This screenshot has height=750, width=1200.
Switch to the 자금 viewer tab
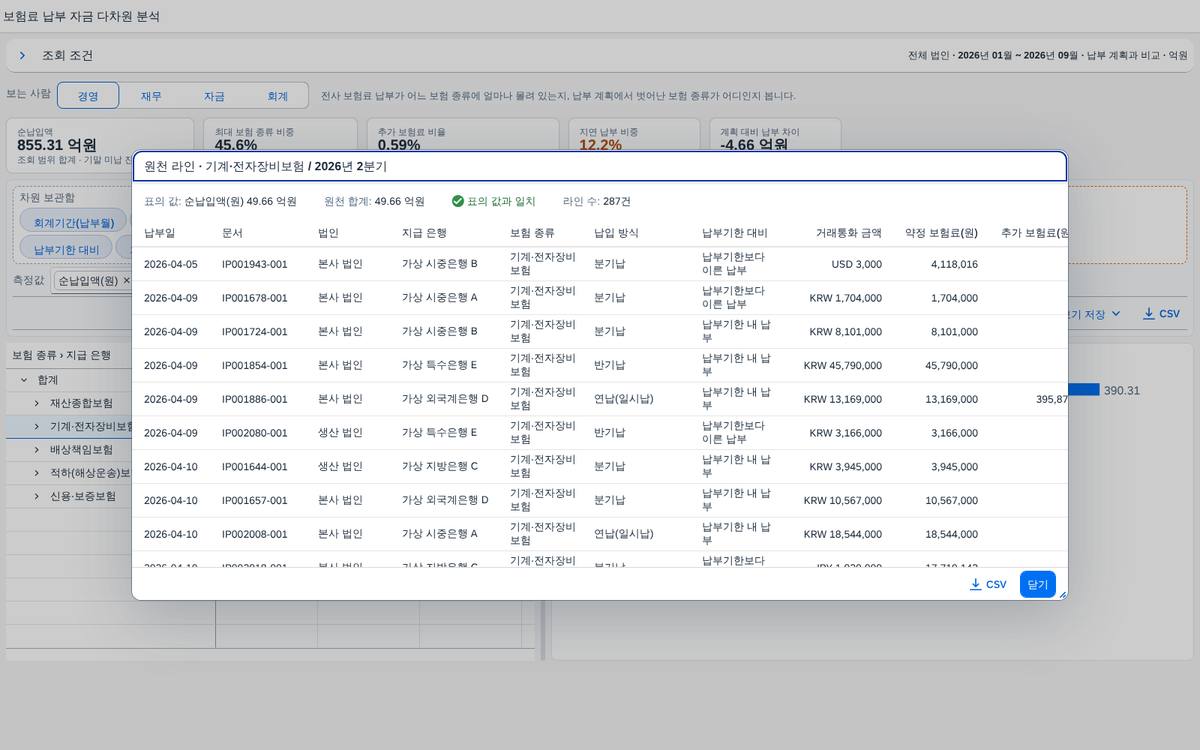click(214, 96)
